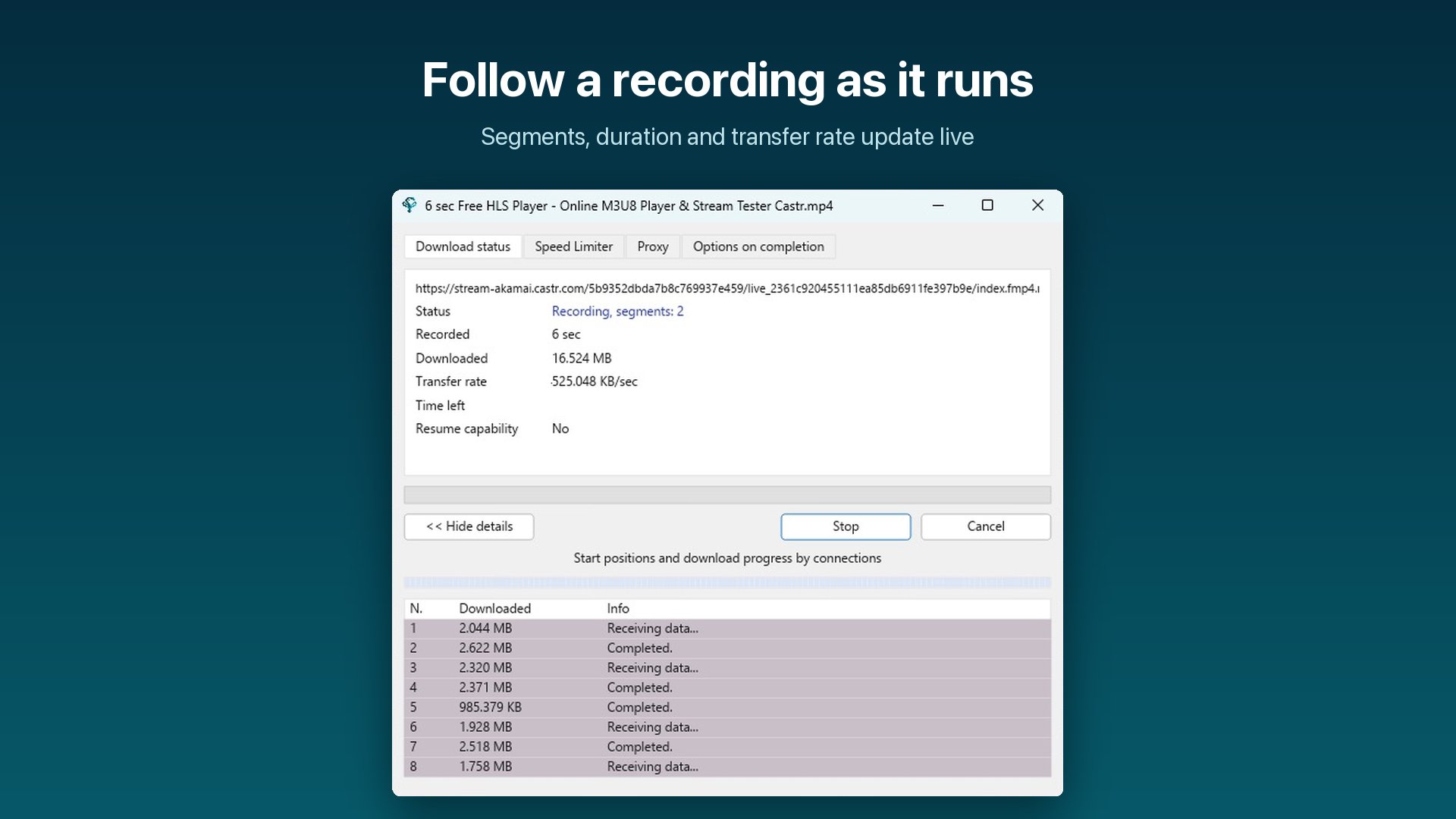Select connection row 2 with 2.622 MB
Screen dimensions: 1456x819
tap(727, 648)
